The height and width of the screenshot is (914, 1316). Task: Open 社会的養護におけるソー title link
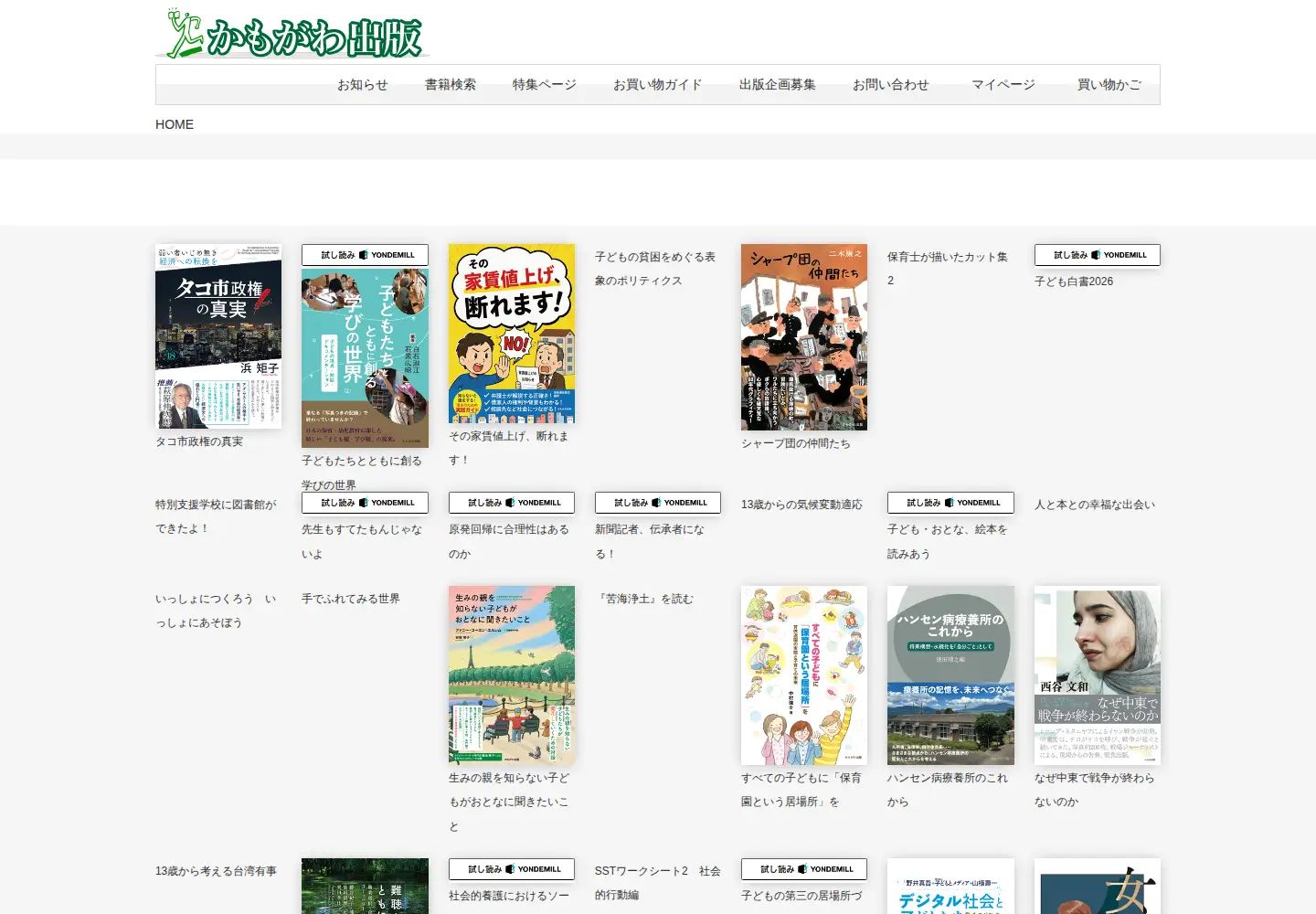coord(508,896)
